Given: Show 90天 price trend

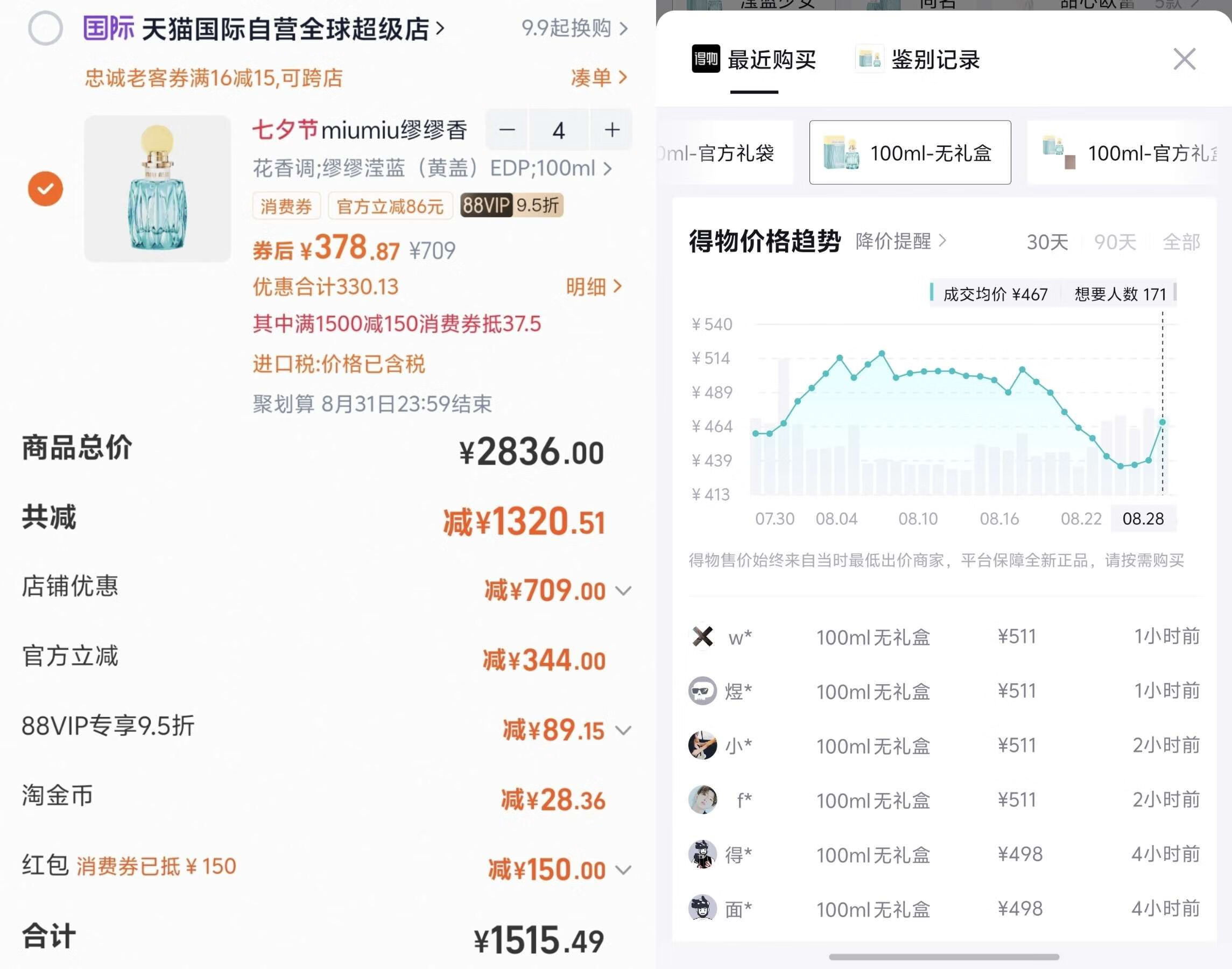Looking at the screenshot, I should (x=1115, y=242).
